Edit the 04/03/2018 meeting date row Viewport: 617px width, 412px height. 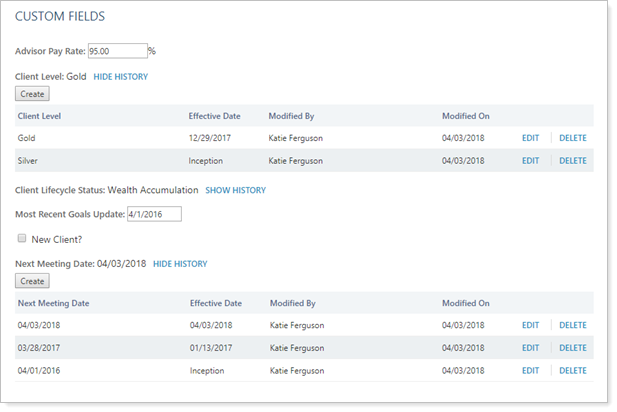[530, 325]
